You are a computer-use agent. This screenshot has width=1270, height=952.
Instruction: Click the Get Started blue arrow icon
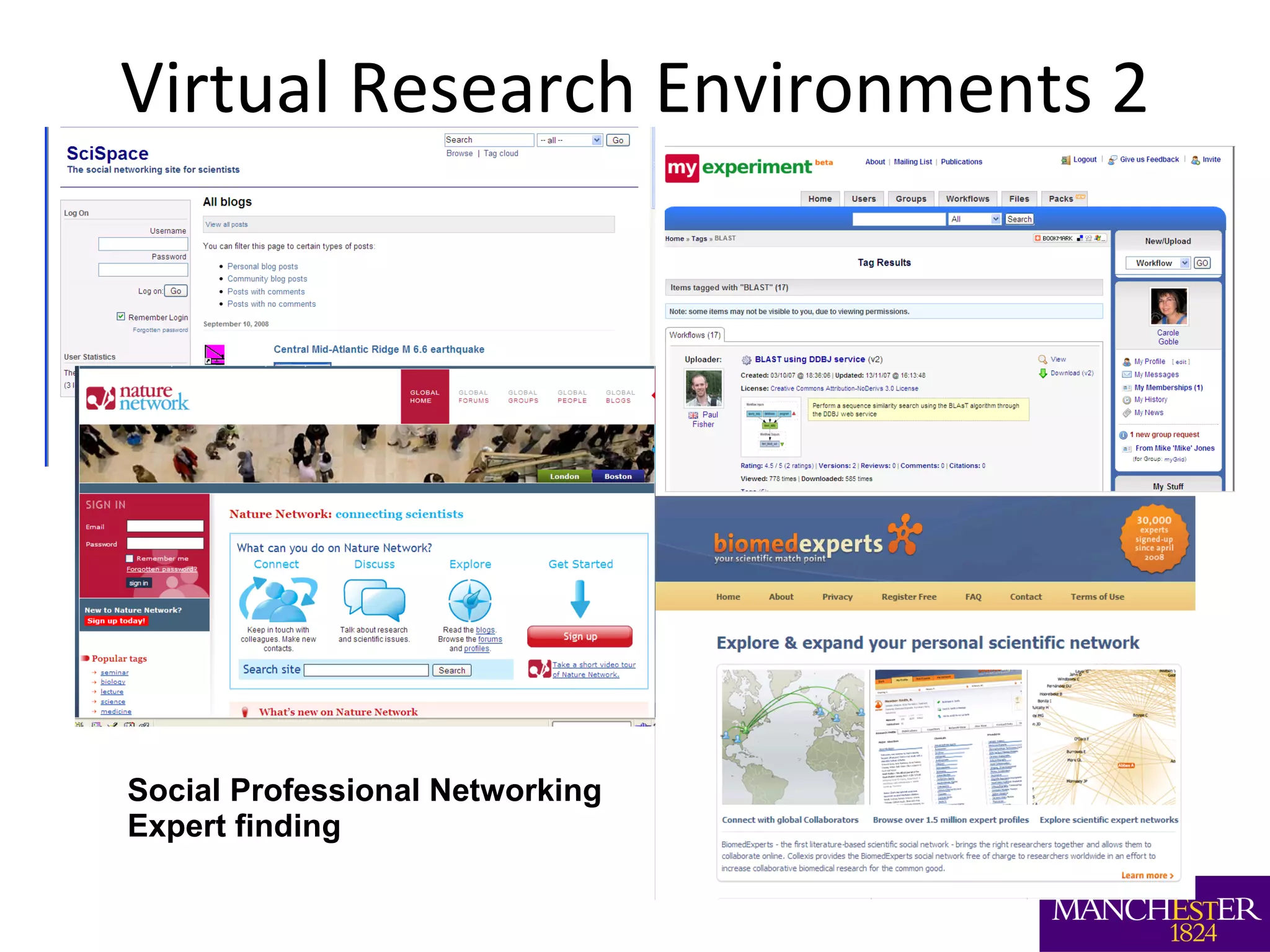pos(580,599)
